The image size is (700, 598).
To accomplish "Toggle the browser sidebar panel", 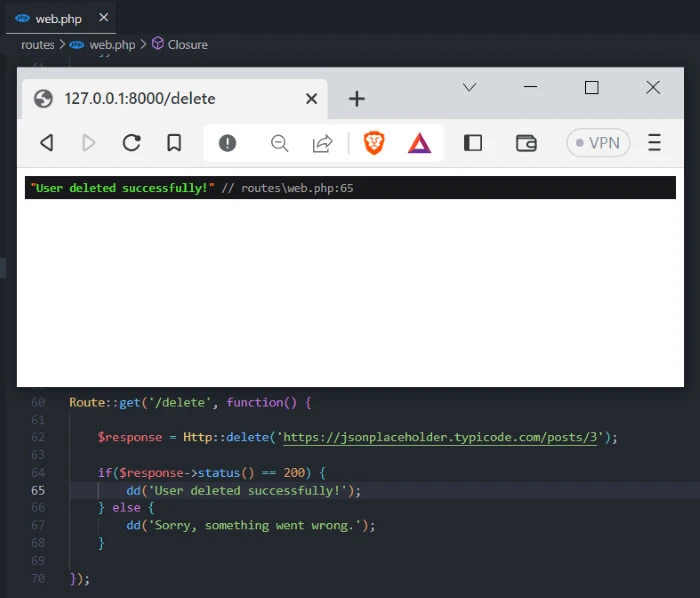I will (x=473, y=143).
